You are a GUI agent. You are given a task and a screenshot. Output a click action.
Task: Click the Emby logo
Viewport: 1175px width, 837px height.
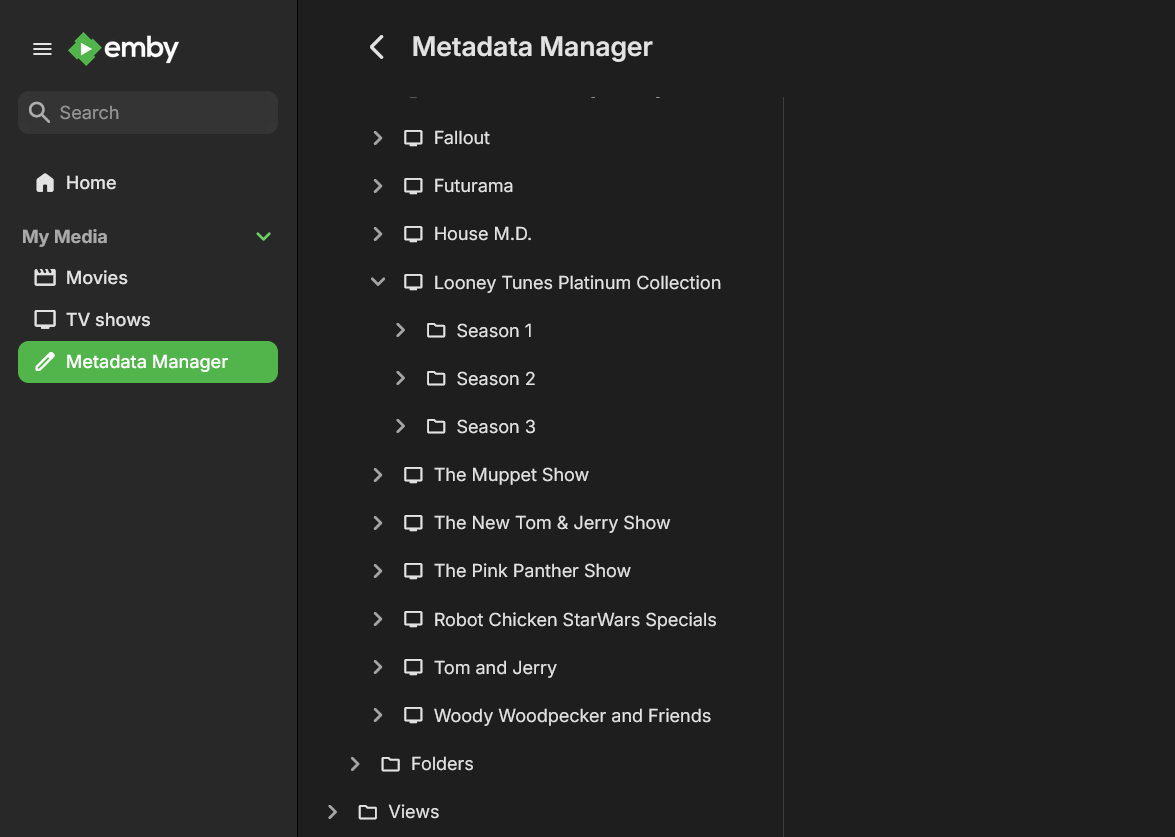(124, 48)
